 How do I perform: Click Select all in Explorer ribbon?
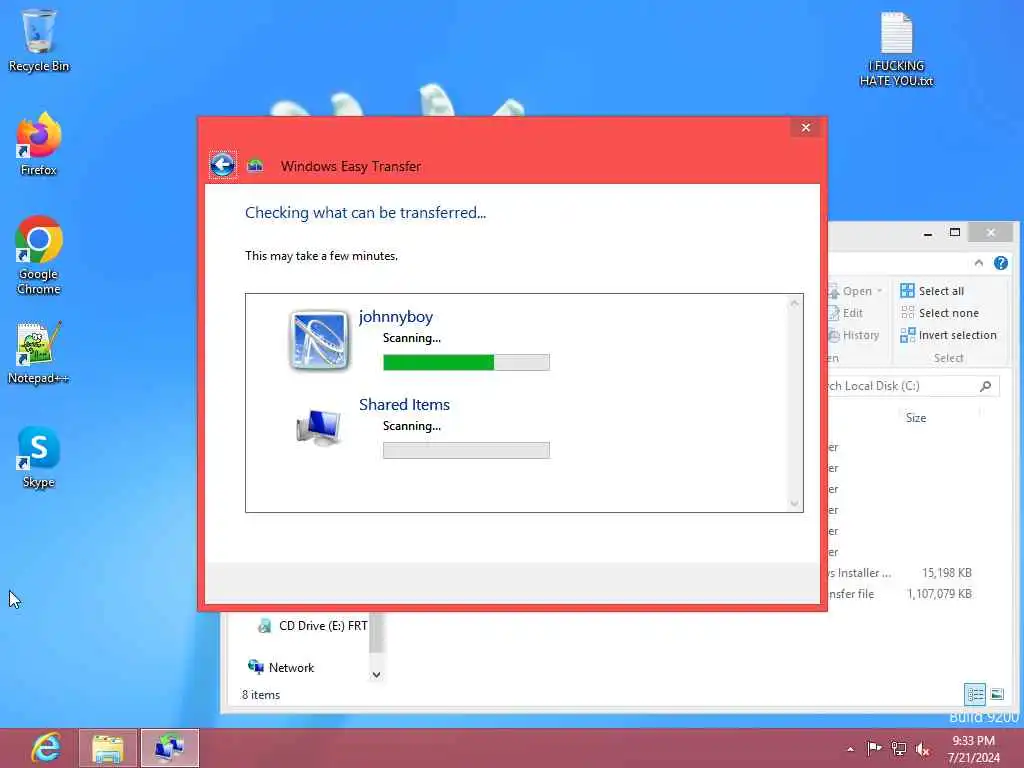(932, 291)
